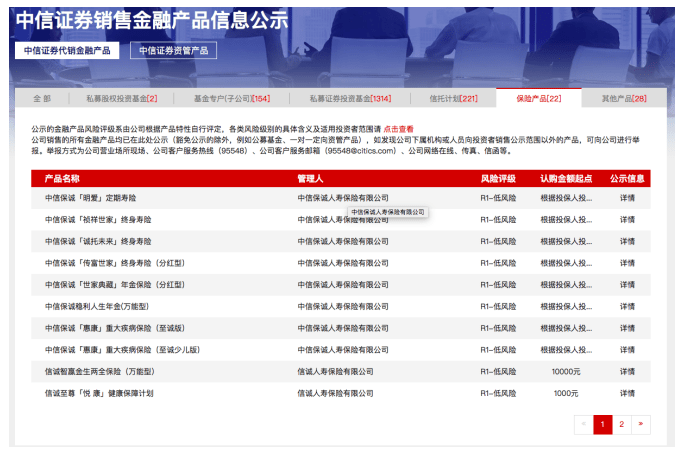The height and width of the screenshot is (461, 681).
Task: Click the 公示信息 column header
Action: tap(627, 179)
